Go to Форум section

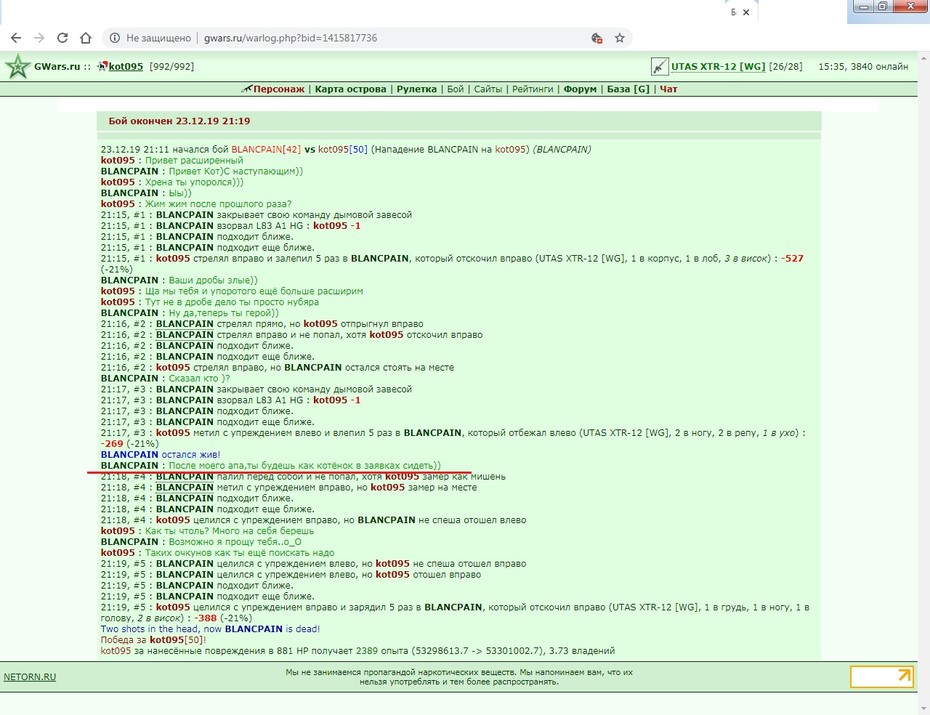tap(579, 89)
